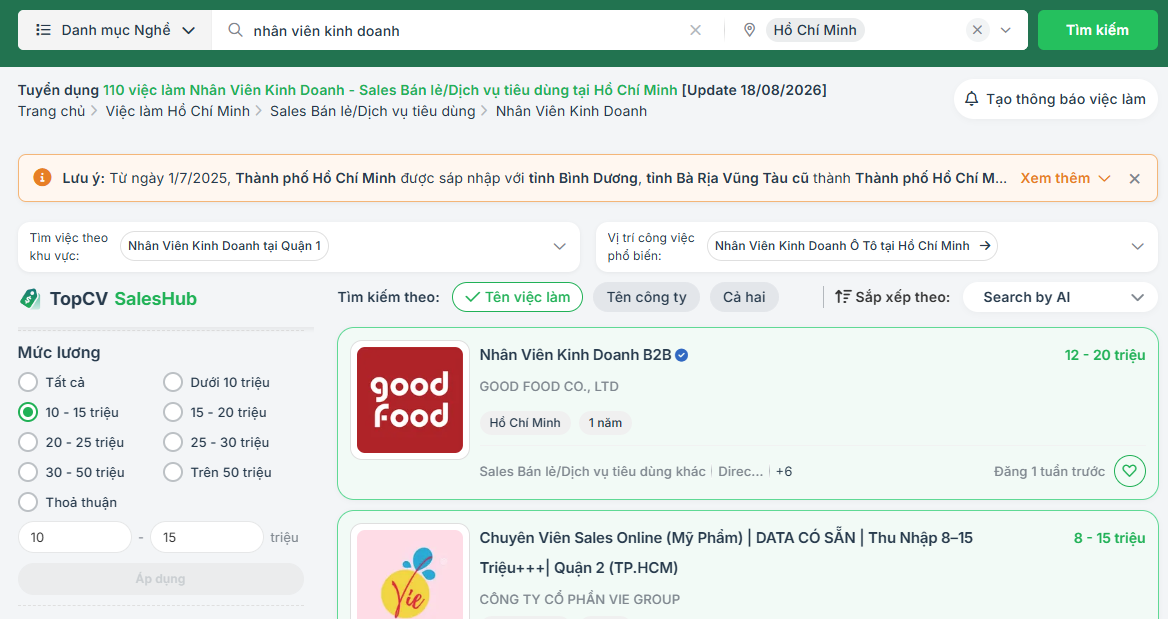The width and height of the screenshot is (1168, 619).
Task: Click the 8 - 15 triệu salary text
Action: (x=1109, y=538)
